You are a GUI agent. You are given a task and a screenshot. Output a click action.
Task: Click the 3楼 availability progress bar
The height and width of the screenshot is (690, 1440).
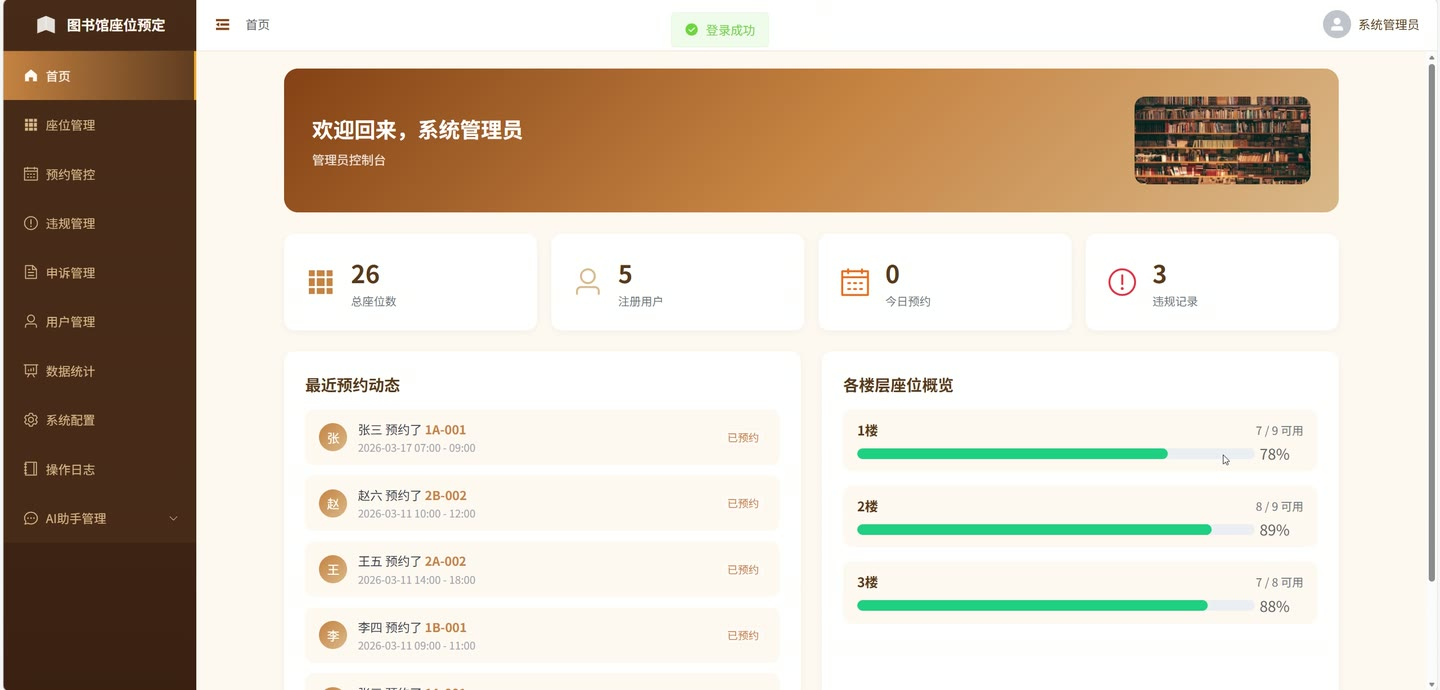click(1055, 606)
